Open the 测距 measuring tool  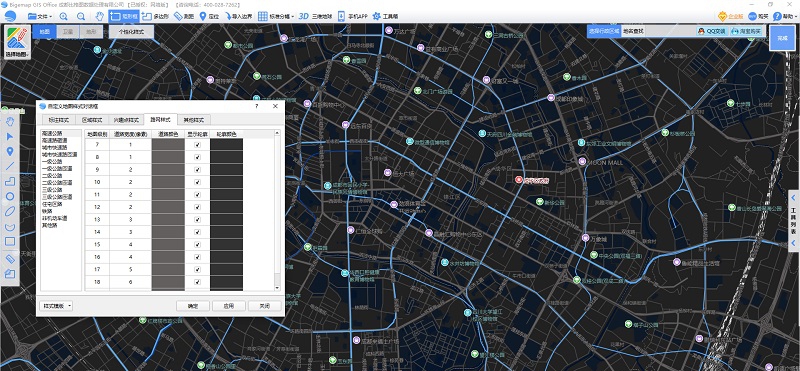[x=184, y=16]
